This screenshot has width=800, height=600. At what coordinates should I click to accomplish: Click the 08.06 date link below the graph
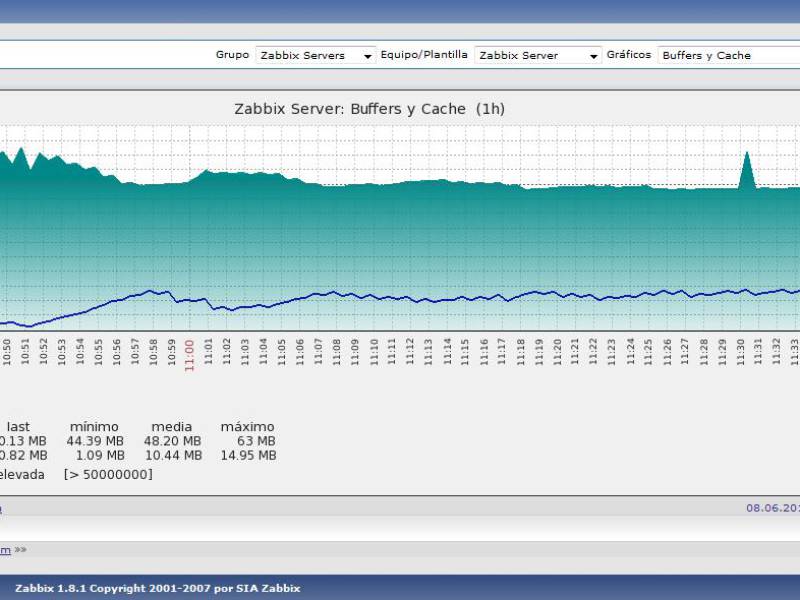772,508
